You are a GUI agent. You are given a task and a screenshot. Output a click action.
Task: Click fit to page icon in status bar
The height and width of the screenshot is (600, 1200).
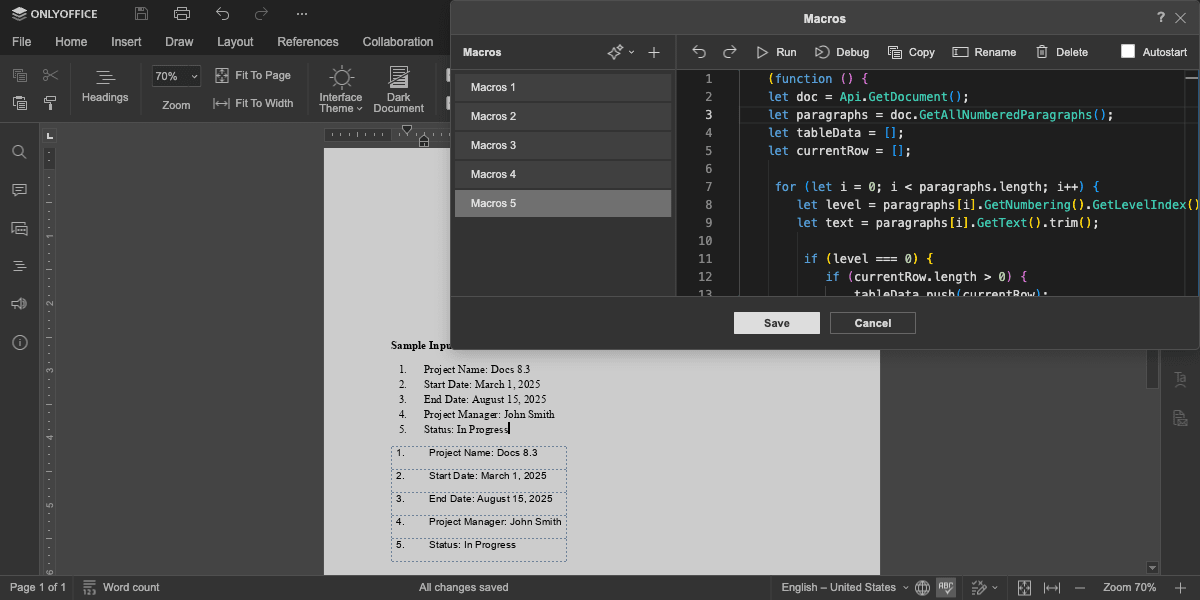pyautogui.click(x=1025, y=588)
